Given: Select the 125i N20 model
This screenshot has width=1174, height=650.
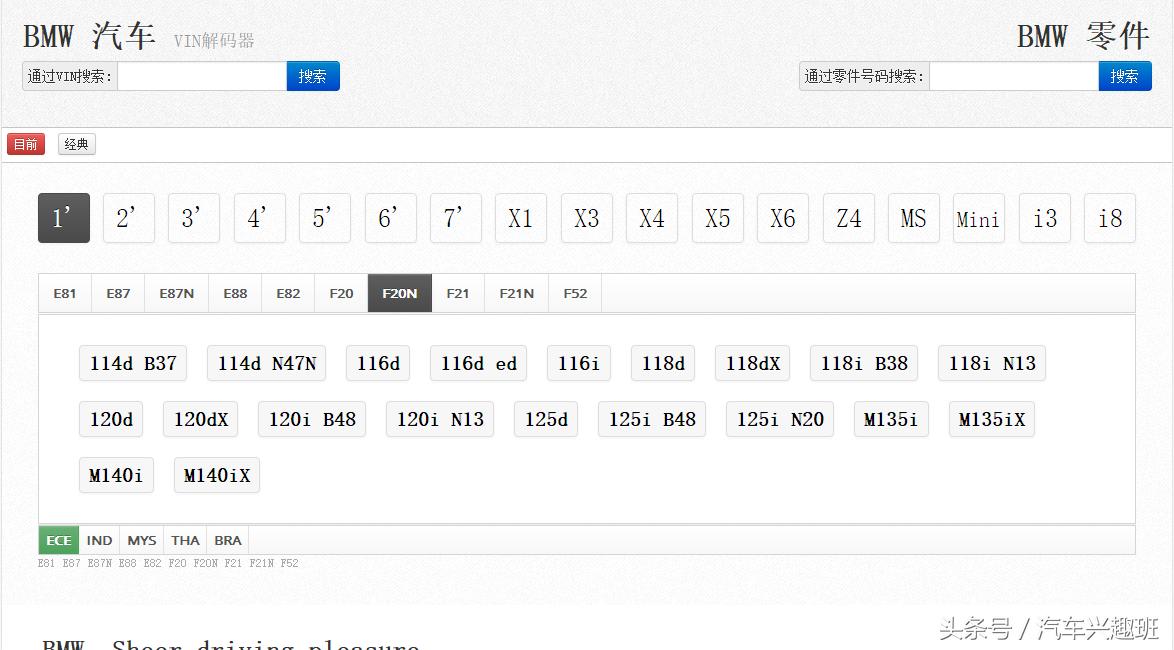Looking at the screenshot, I should point(780,419).
